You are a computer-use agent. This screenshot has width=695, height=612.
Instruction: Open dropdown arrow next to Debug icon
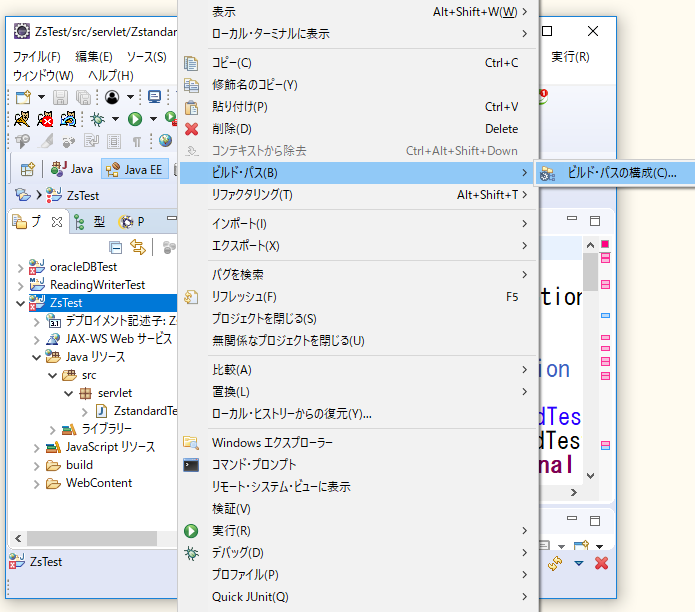coord(115,119)
